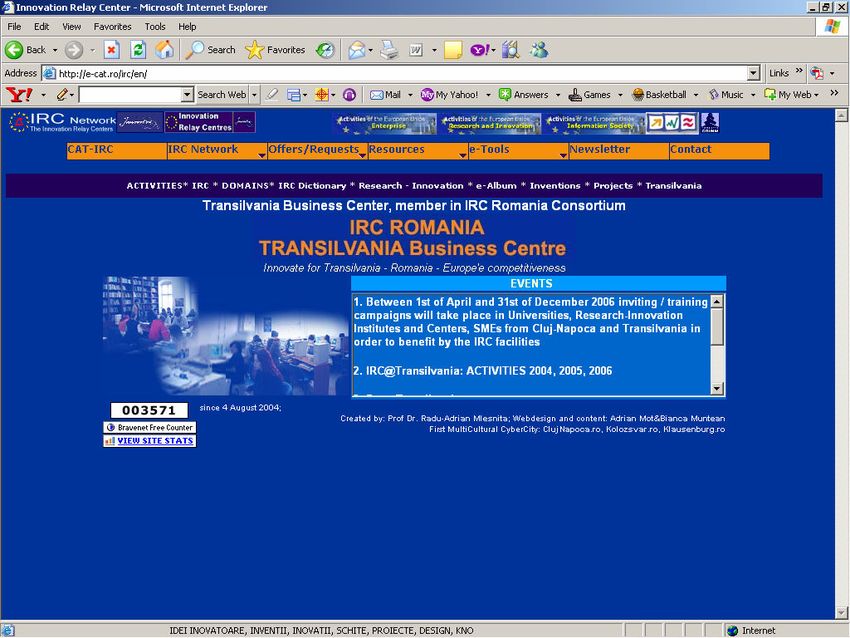Follow the Inventions link
Viewport: 850px width, 638px height.
[555, 186]
